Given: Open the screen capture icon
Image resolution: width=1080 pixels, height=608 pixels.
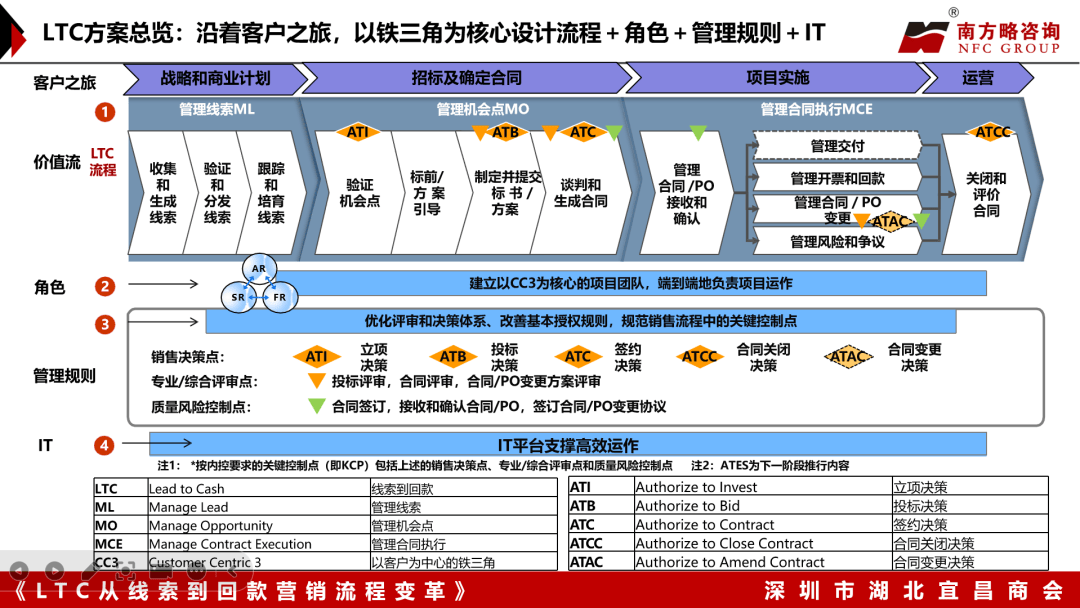Looking at the screenshot, I should pos(125,570).
